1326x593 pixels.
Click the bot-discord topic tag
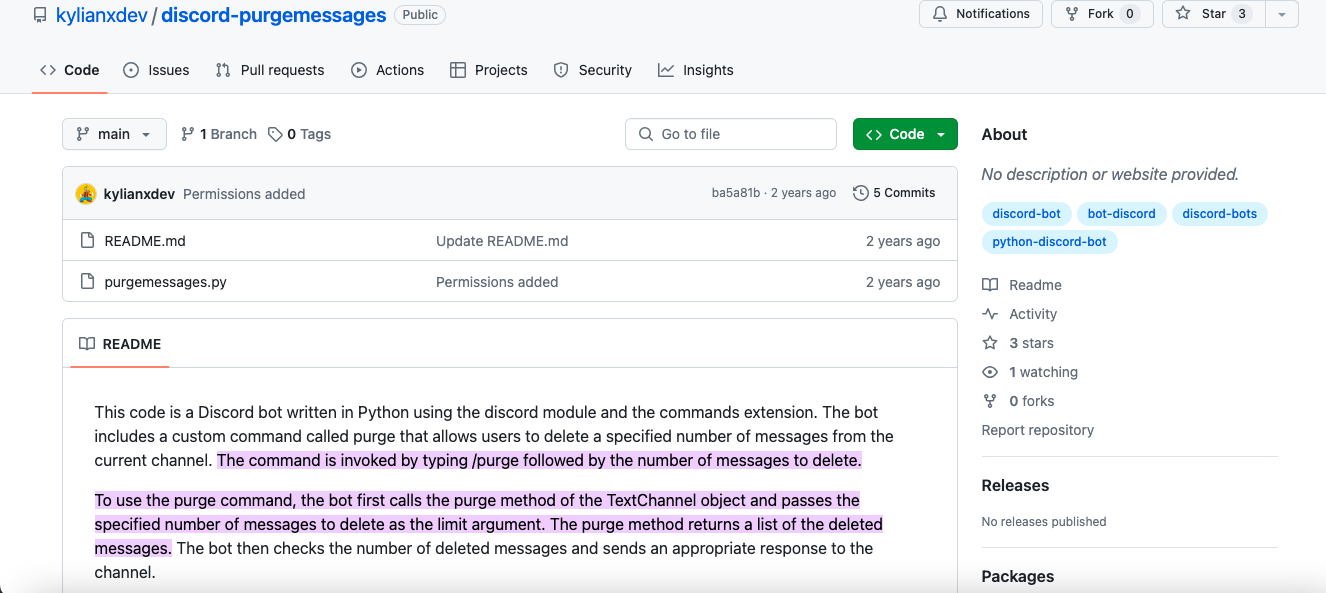pyautogui.click(x=1121, y=213)
